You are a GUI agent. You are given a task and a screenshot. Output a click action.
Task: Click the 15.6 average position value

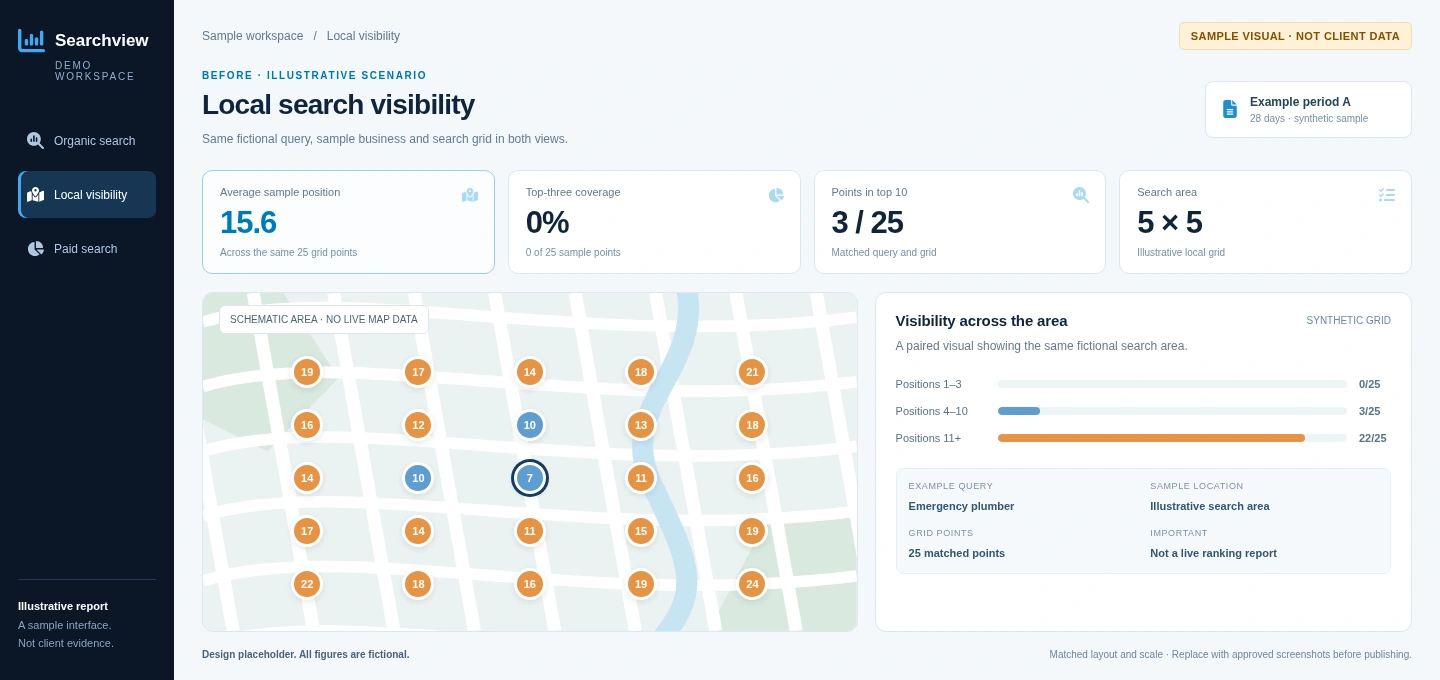pos(248,222)
